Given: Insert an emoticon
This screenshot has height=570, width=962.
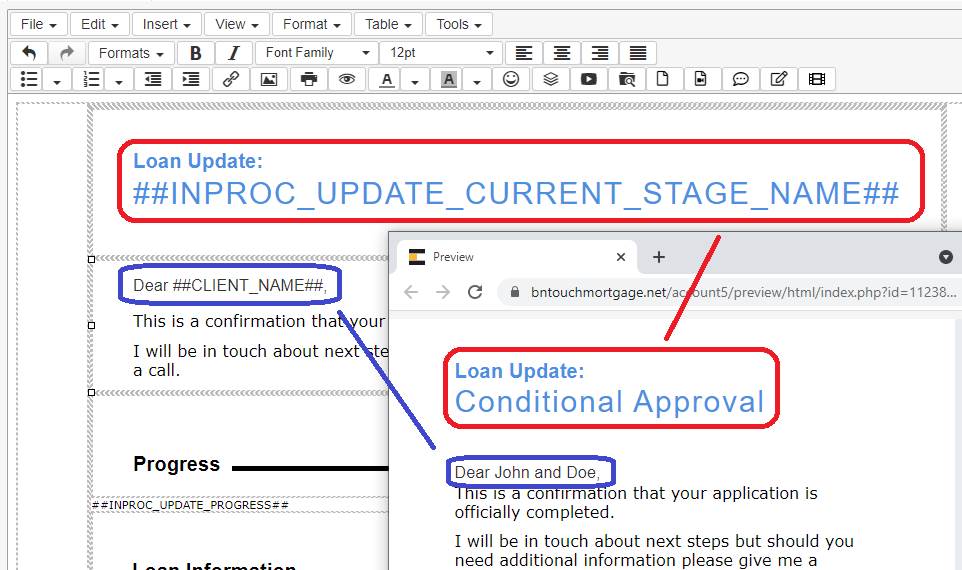Looking at the screenshot, I should [x=511, y=79].
